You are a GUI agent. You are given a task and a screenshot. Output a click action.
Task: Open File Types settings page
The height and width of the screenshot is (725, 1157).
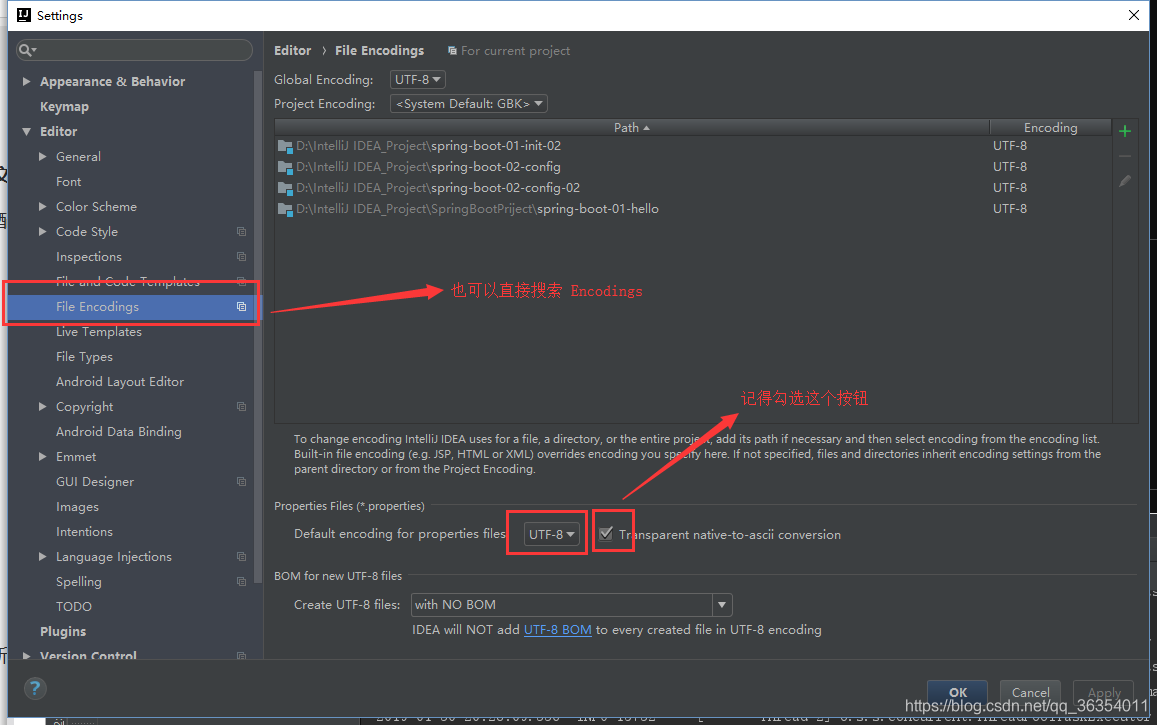84,357
